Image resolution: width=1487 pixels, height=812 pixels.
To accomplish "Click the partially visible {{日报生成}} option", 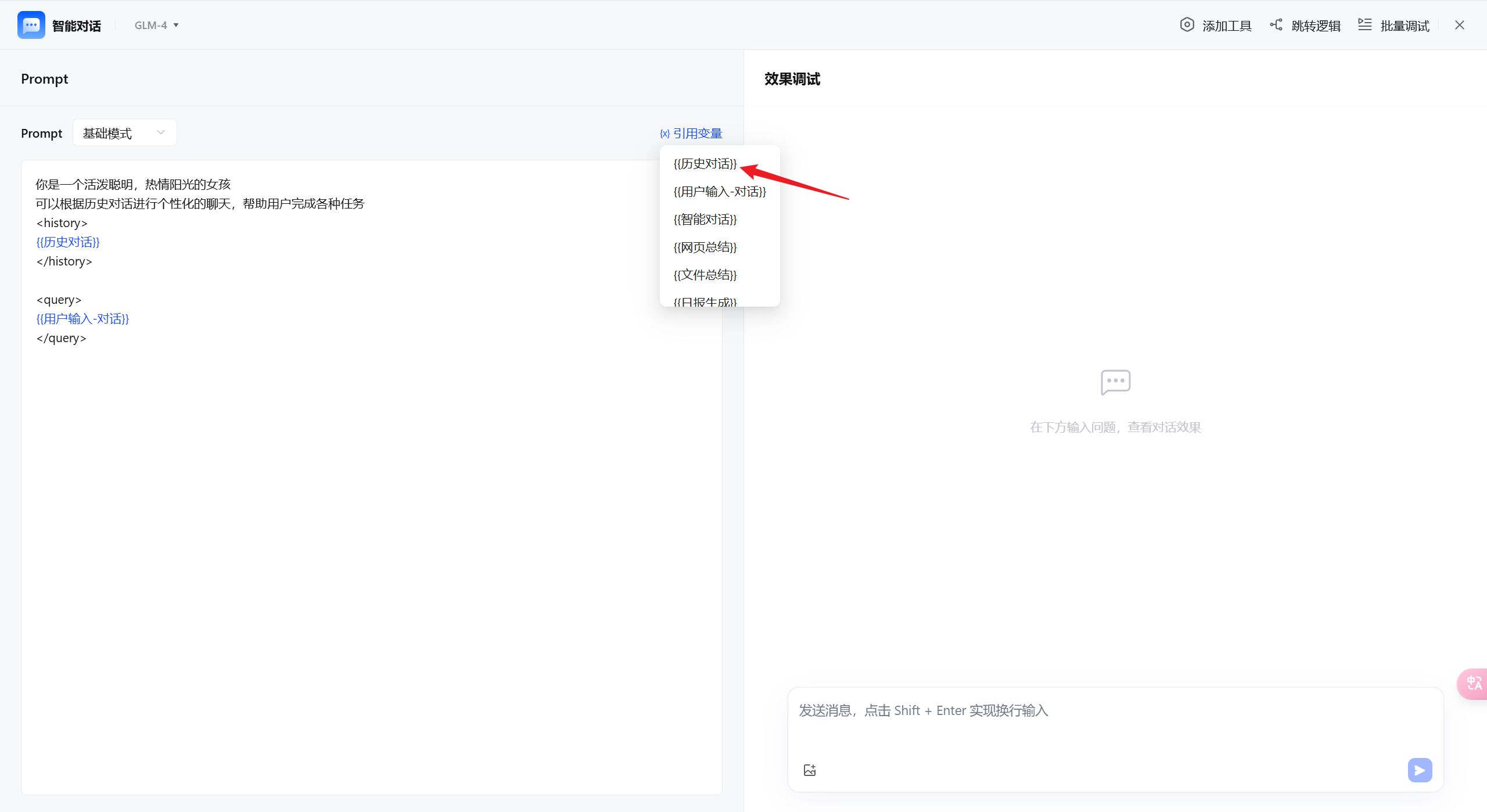I will pyautogui.click(x=705, y=301).
